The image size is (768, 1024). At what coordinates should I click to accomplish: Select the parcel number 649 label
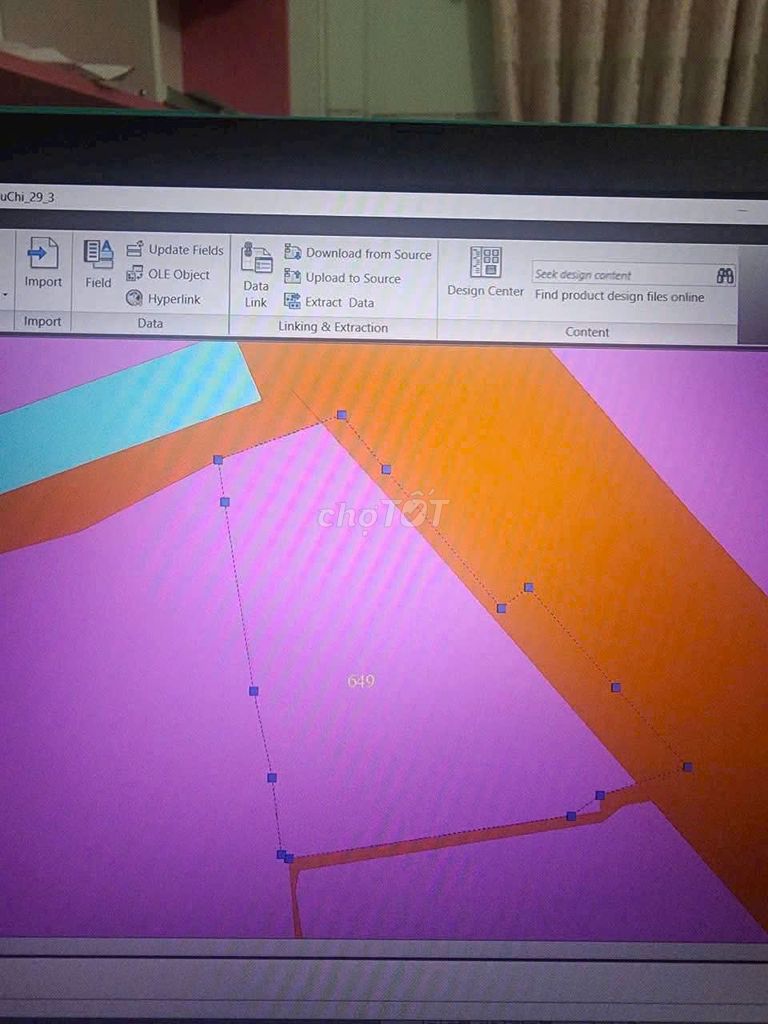360,681
